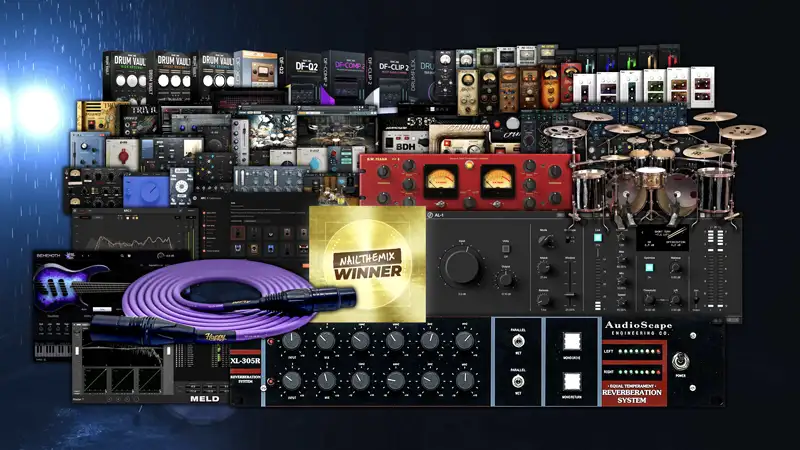Click the AL-1 stereo output level meter
Screen dimensions: 800x450
(x=715, y=268)
